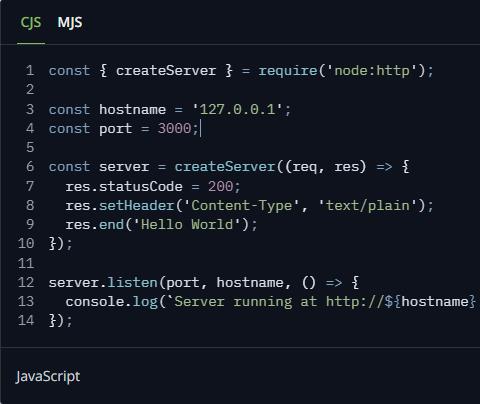Place cursor on 'node:http' string
This screenshot has height=404, width=480.
tap(372, 70)
